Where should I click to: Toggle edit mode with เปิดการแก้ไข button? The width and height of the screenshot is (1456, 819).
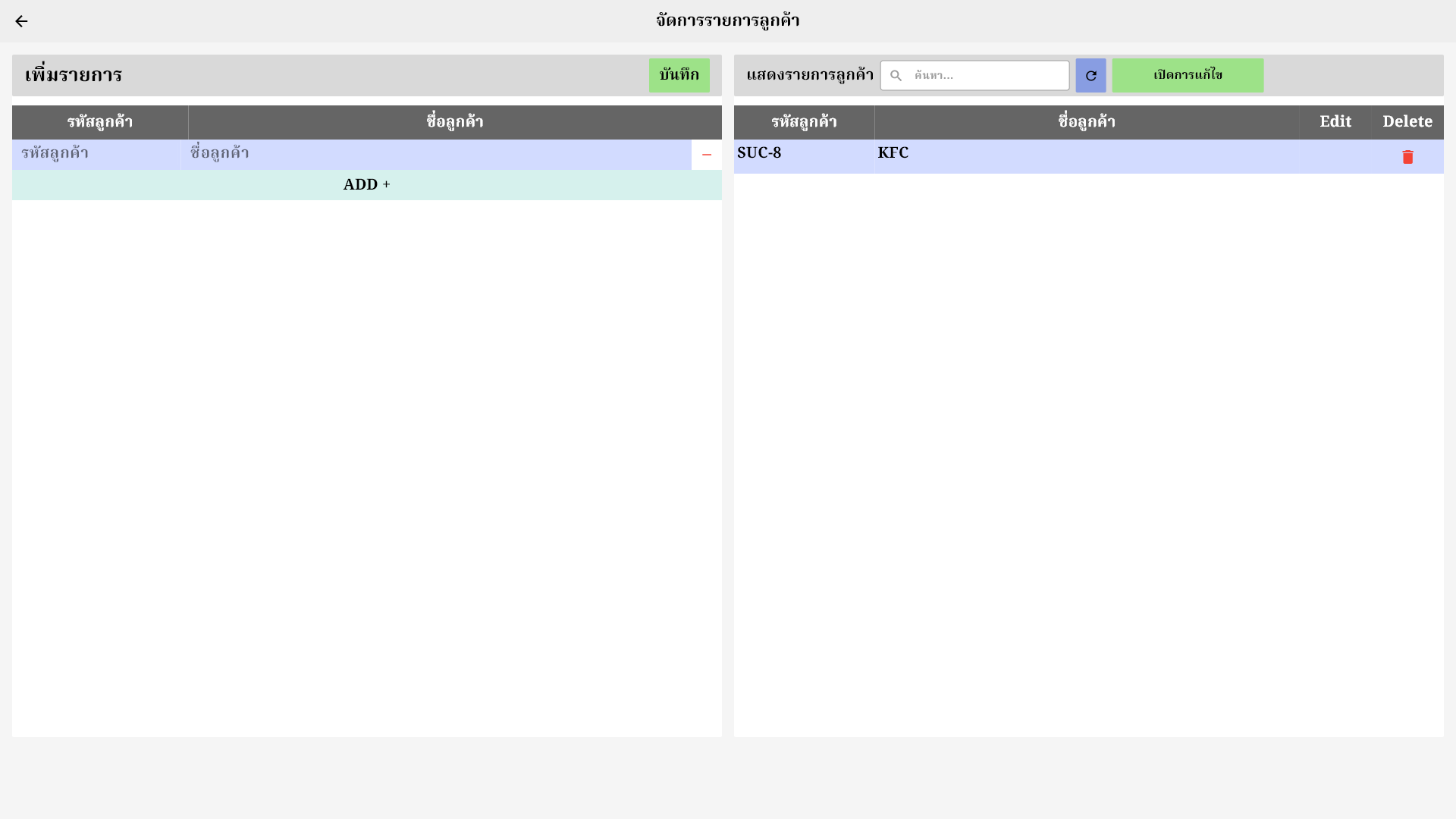point(1188,76)
